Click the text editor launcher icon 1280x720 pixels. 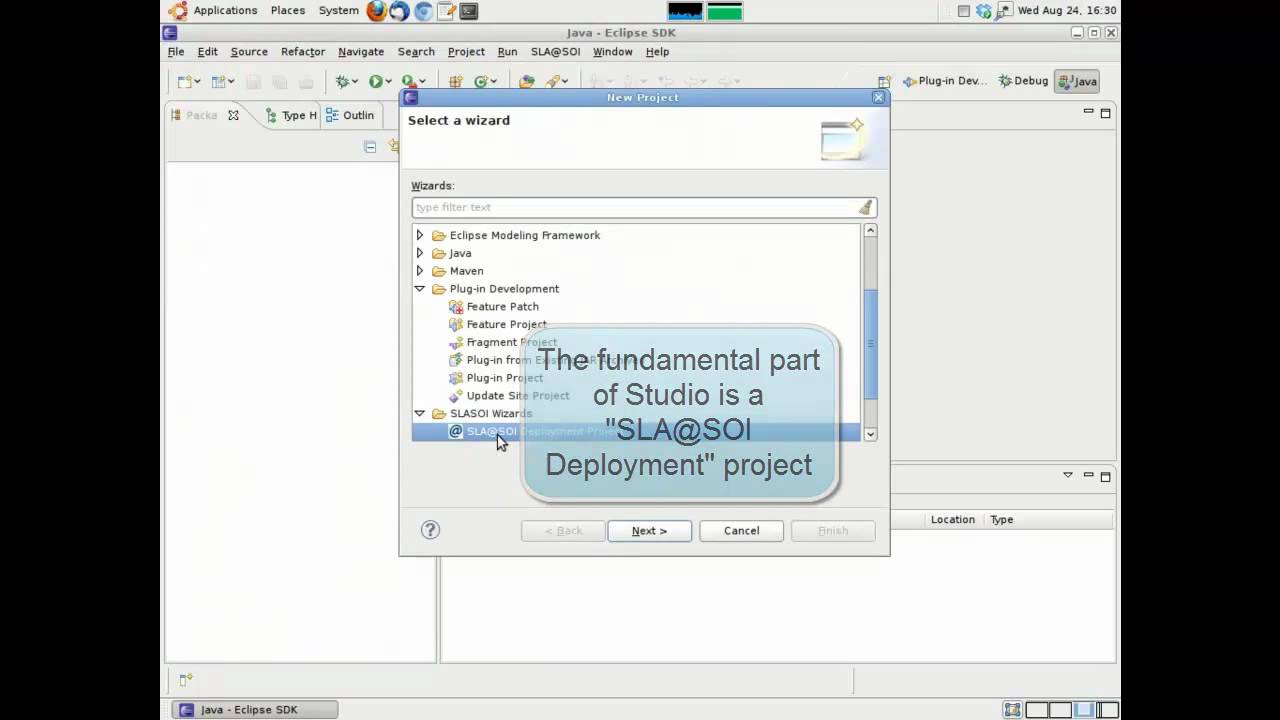446,11
